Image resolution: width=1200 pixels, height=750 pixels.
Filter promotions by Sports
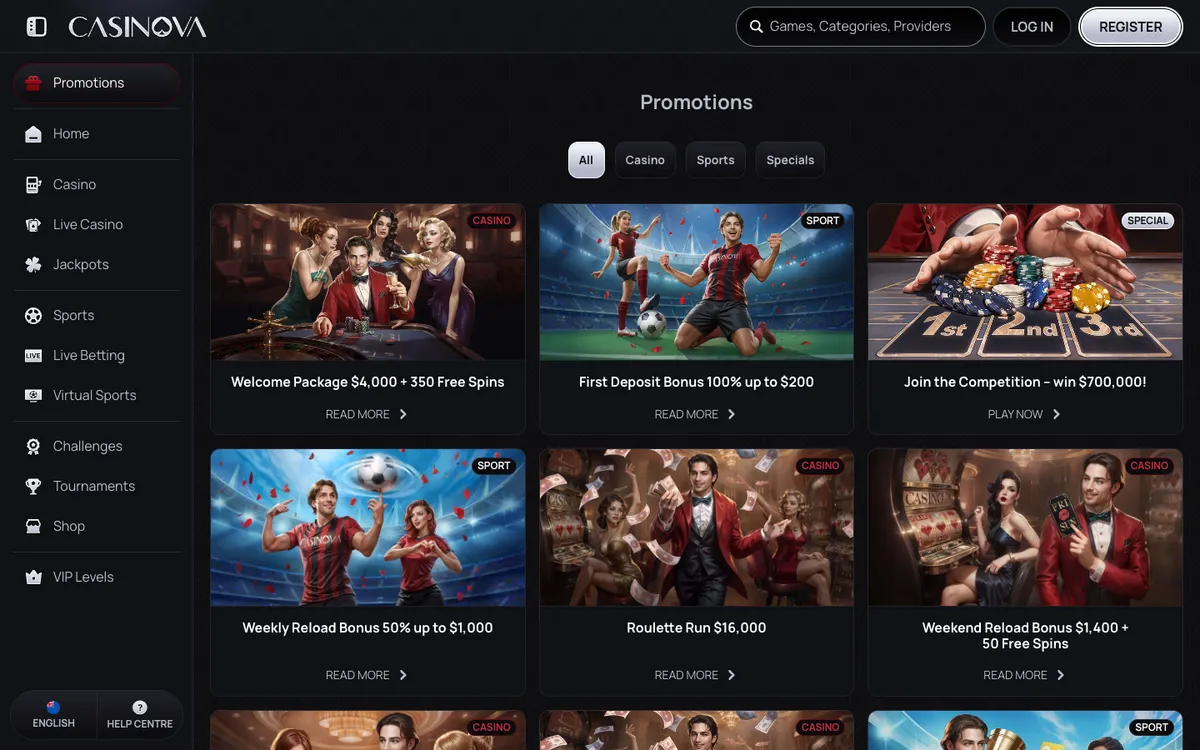[715, 160]
